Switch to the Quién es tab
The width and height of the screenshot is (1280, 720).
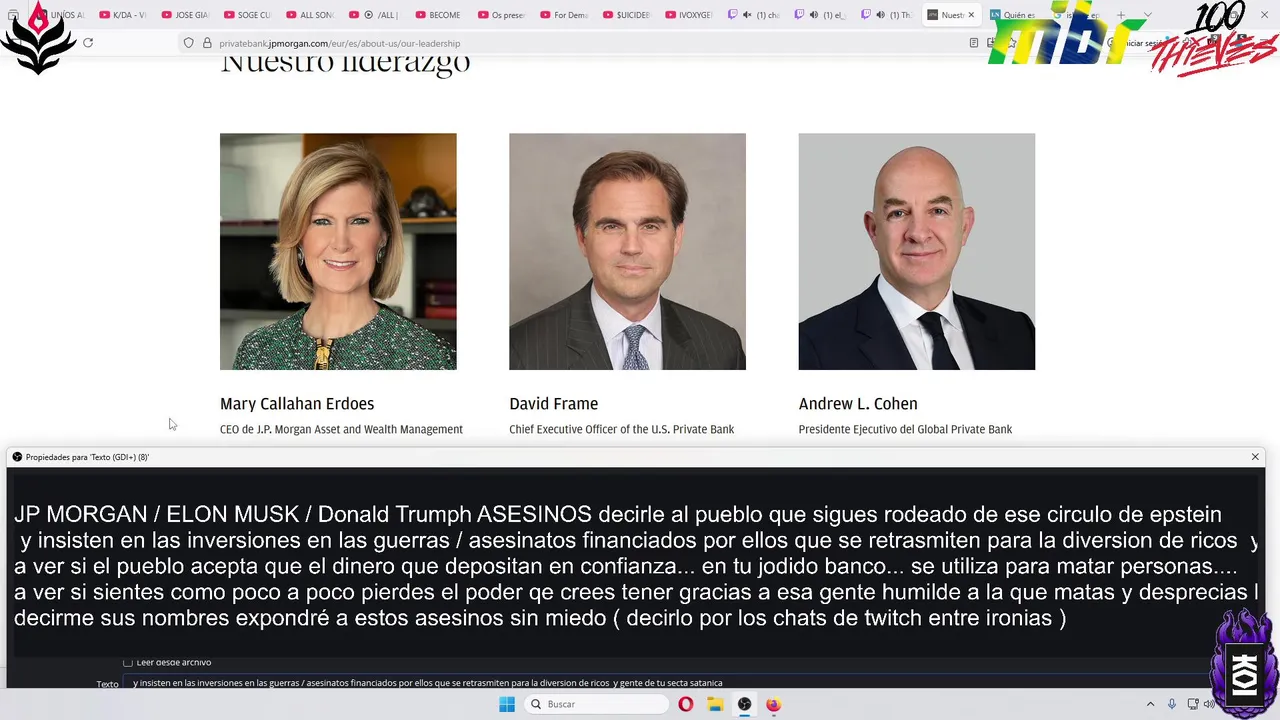[1015, 15]
